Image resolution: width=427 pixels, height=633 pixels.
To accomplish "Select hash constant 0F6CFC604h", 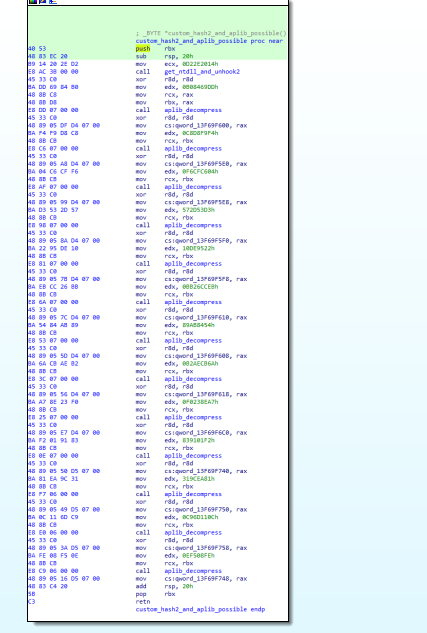I will click(x=200, y=172).
